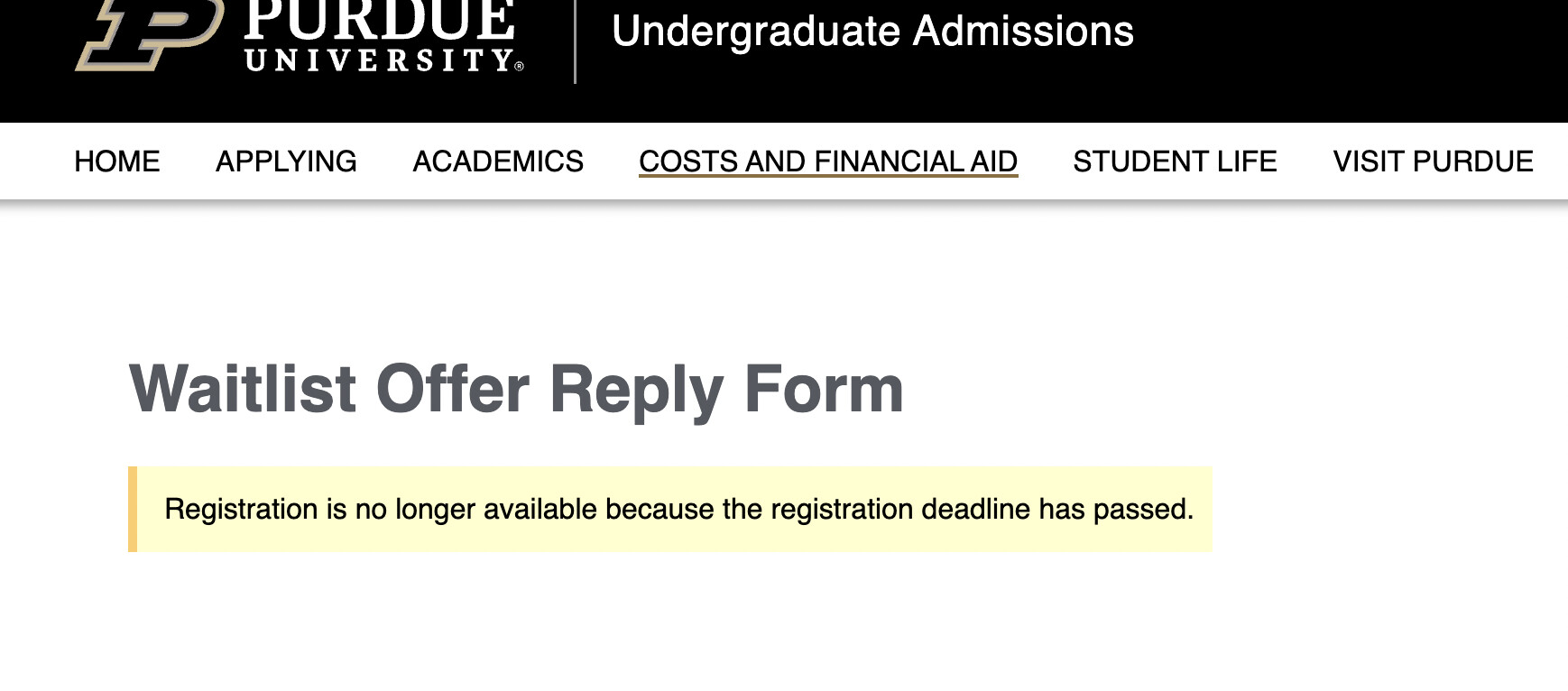
Task: Go to the HOME navigation item
Action: (x=116, y=161)
